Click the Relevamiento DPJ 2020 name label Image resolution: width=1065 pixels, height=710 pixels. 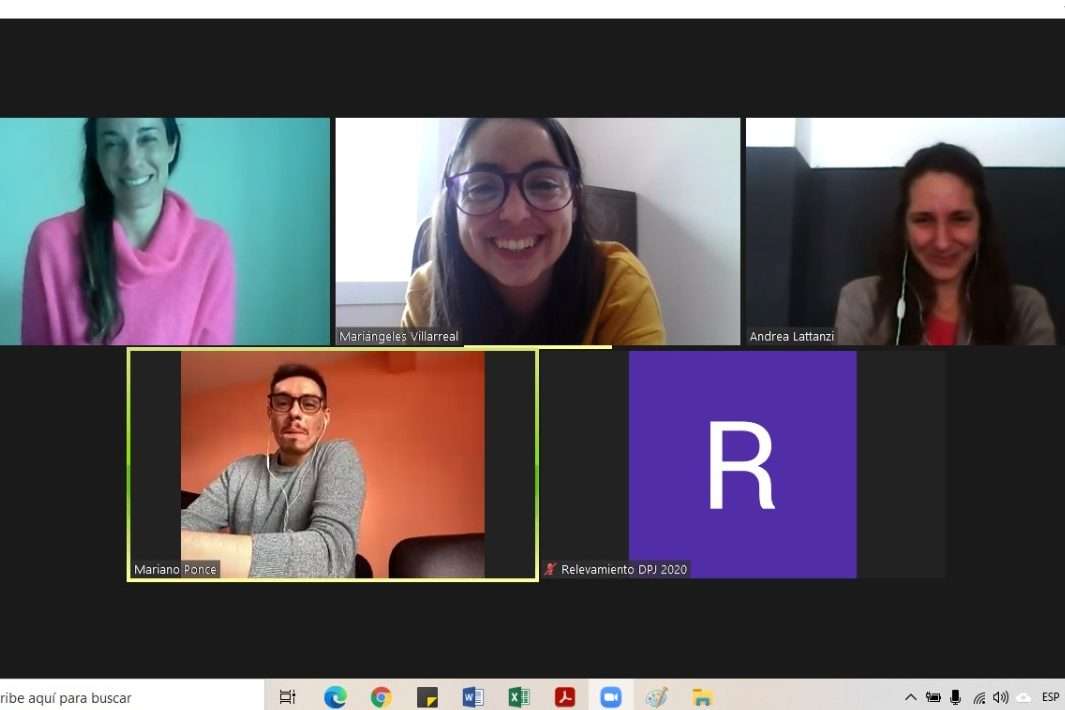click(624, 569)
